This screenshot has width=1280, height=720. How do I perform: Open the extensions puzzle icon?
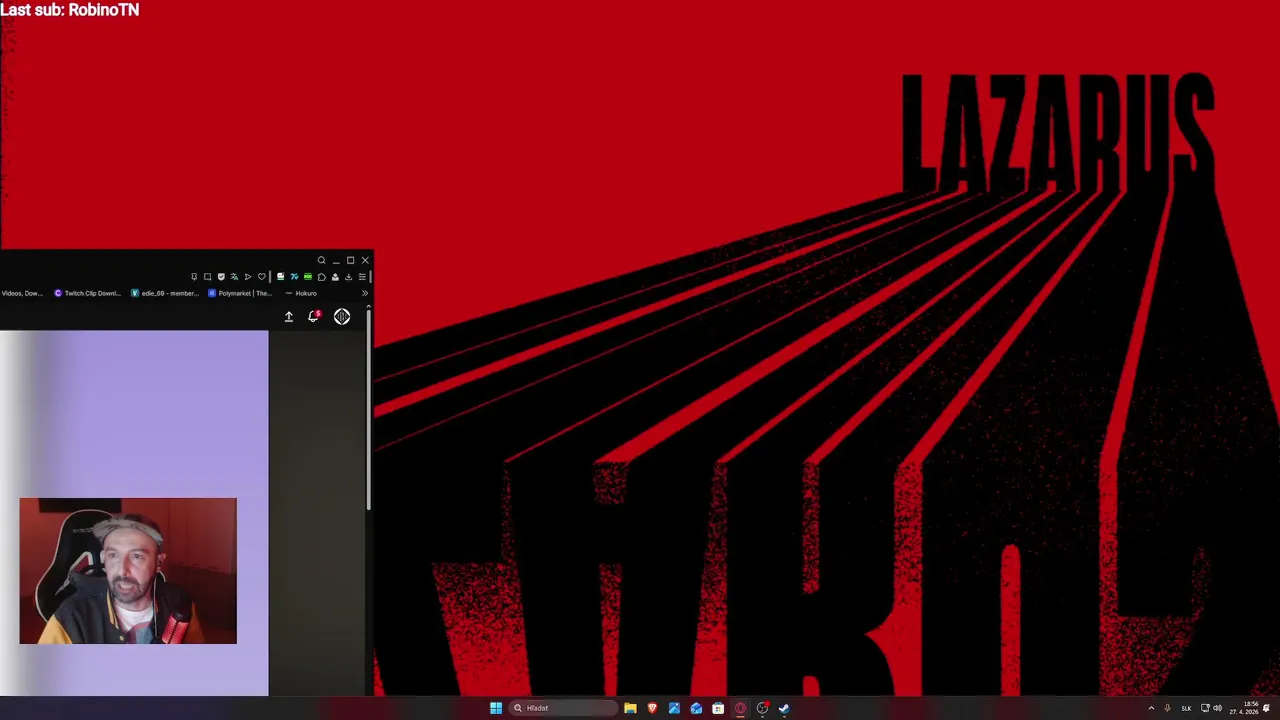[x=321, y=277]
